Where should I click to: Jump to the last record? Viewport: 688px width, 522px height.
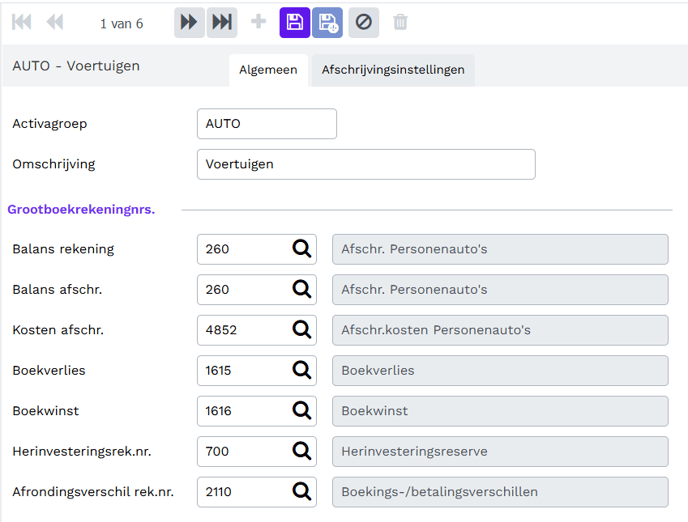[222, 22]
